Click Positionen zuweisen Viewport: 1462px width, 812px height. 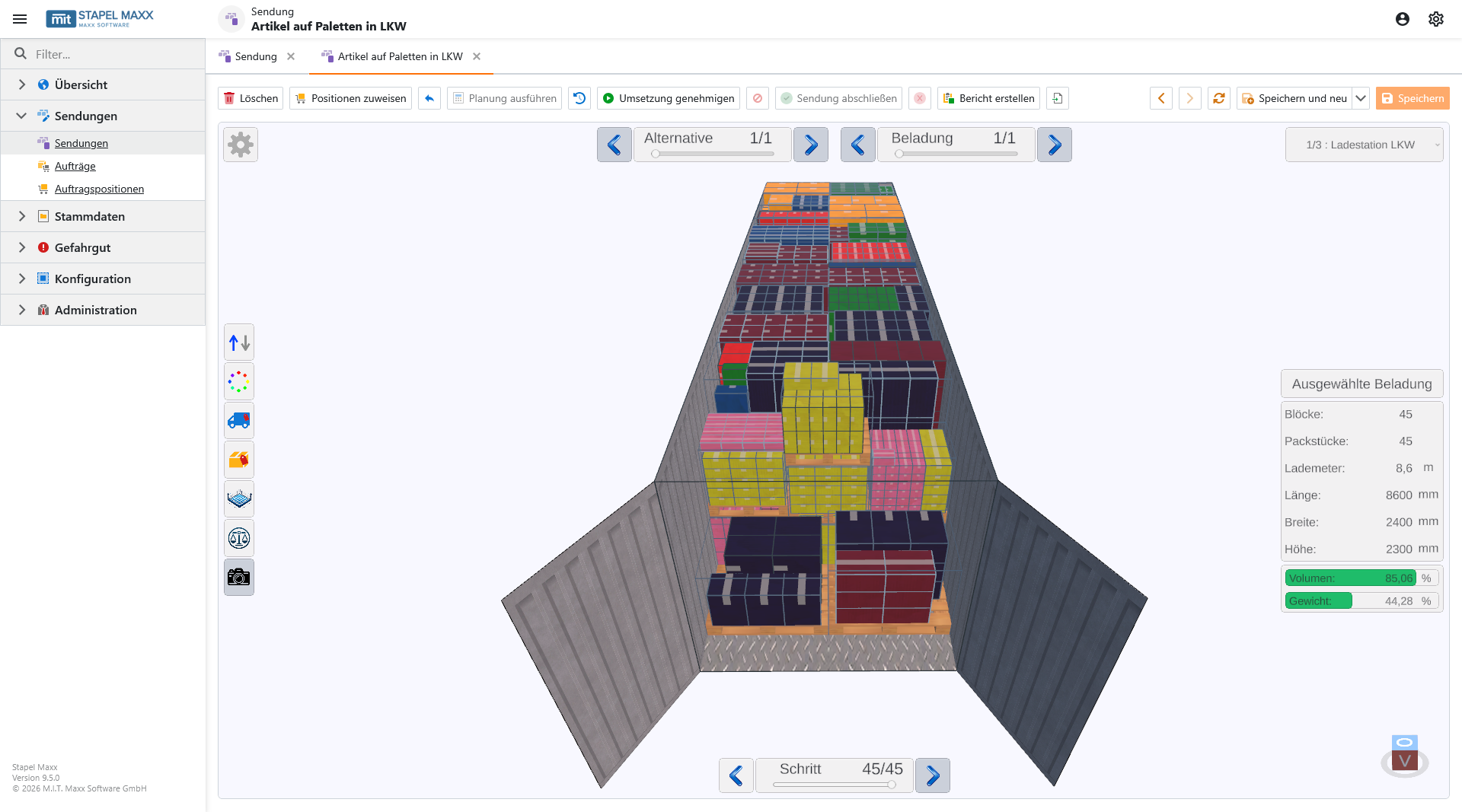[x=351, y=98]
